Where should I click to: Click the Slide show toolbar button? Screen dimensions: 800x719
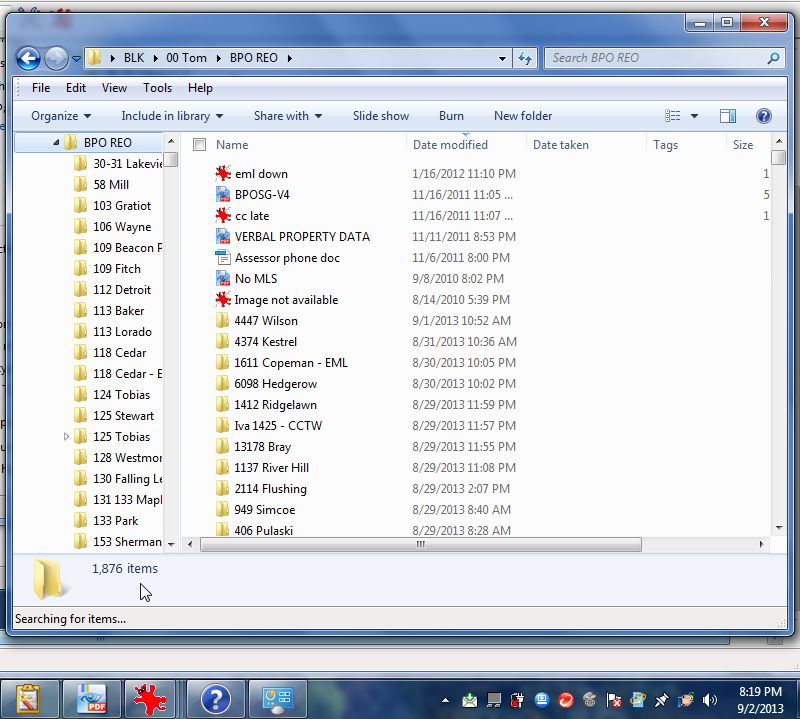(380, 116)
